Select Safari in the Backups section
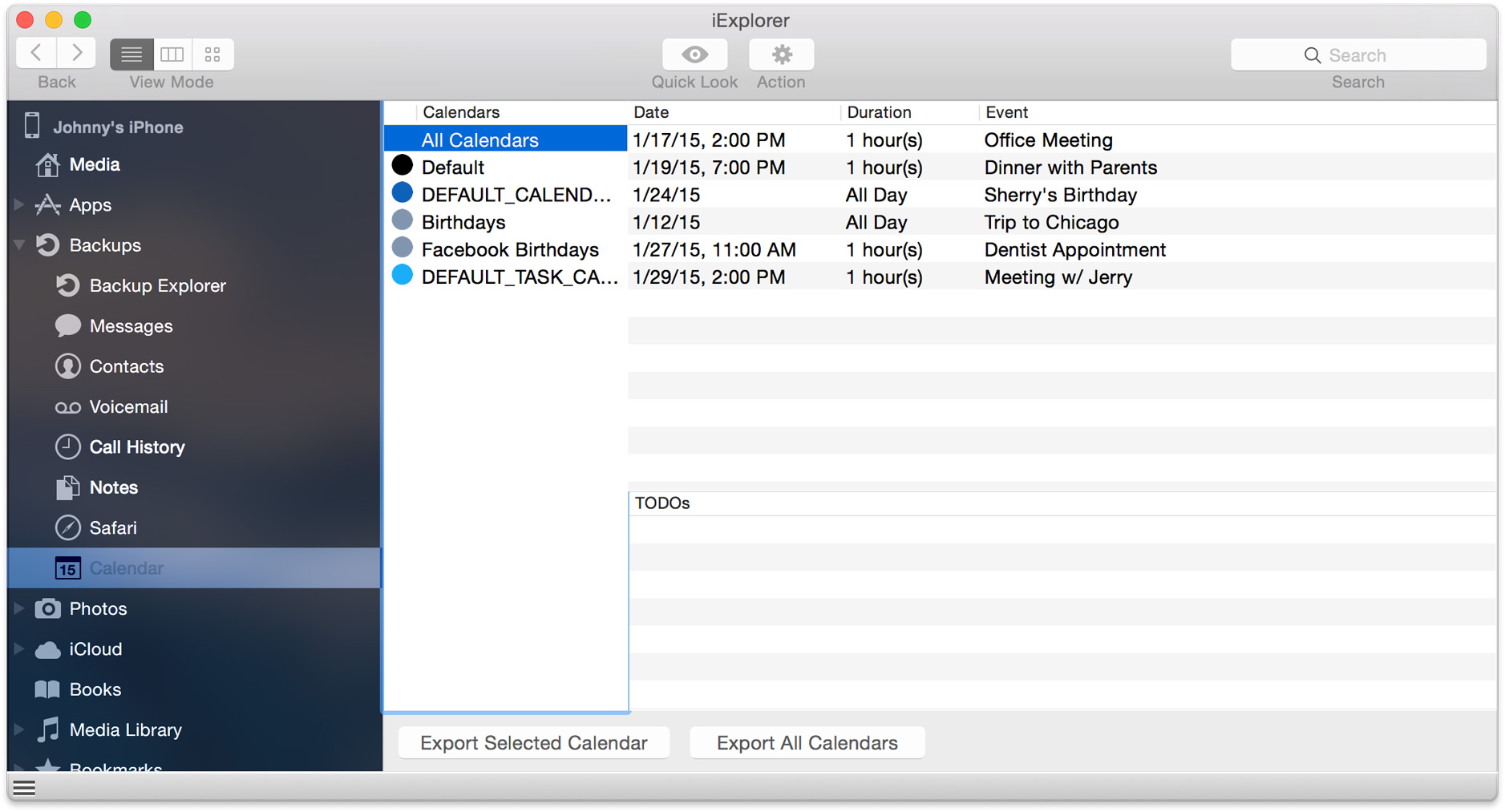Image resolution: width=1505 pixels, height=812 pixels. (113, 528)
